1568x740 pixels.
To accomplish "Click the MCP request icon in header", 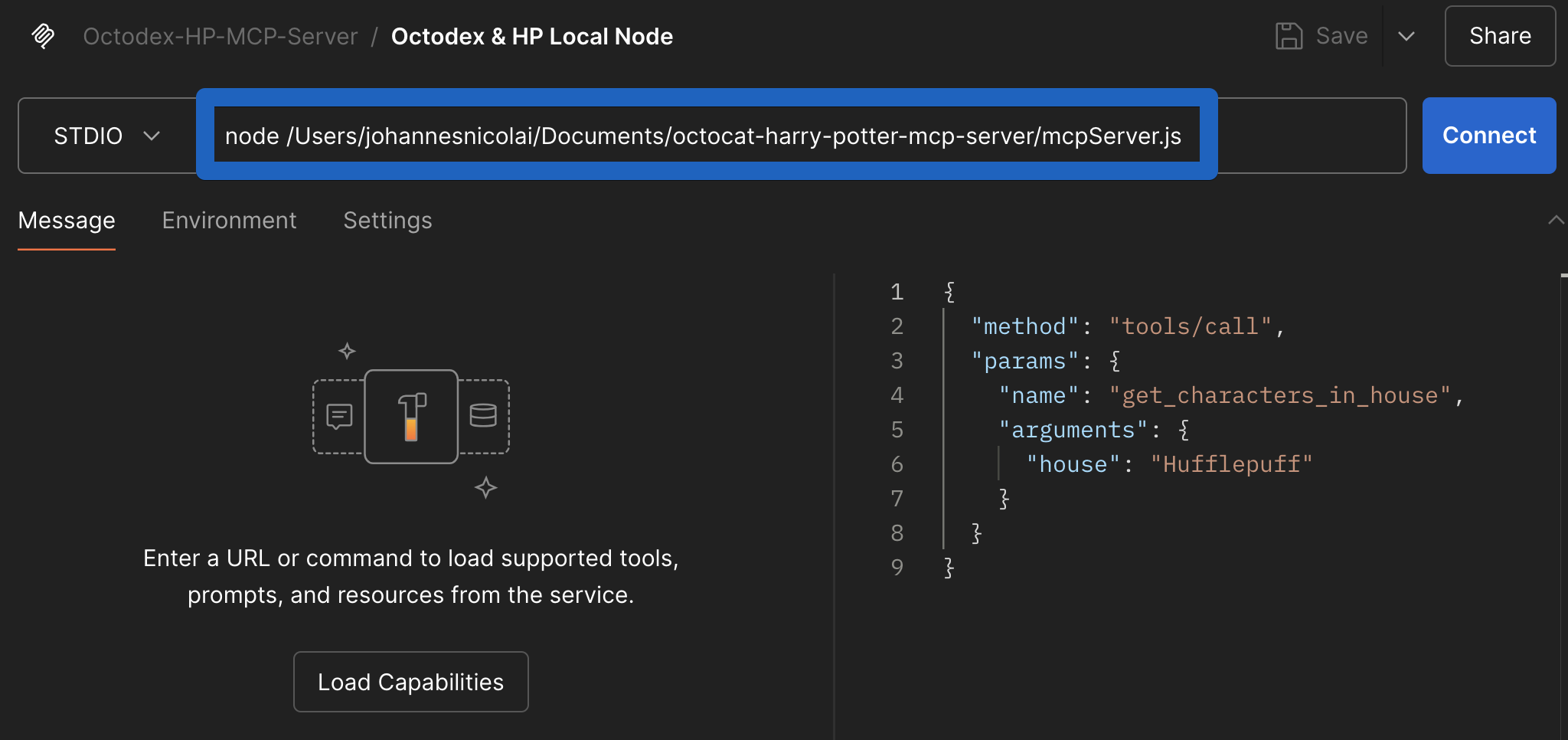I will pos(43,36).
